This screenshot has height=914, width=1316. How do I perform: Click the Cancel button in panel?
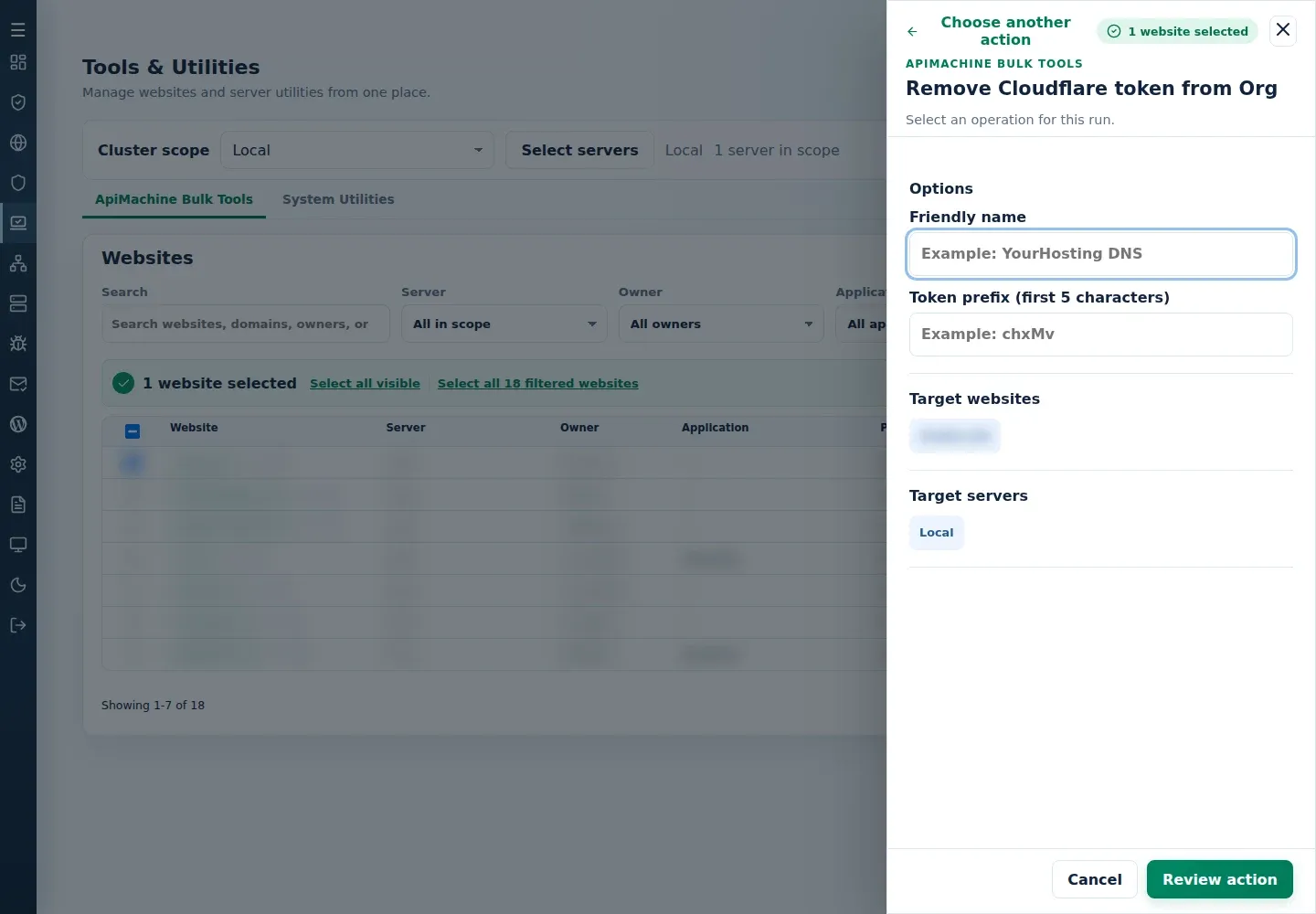point(1094,879)
